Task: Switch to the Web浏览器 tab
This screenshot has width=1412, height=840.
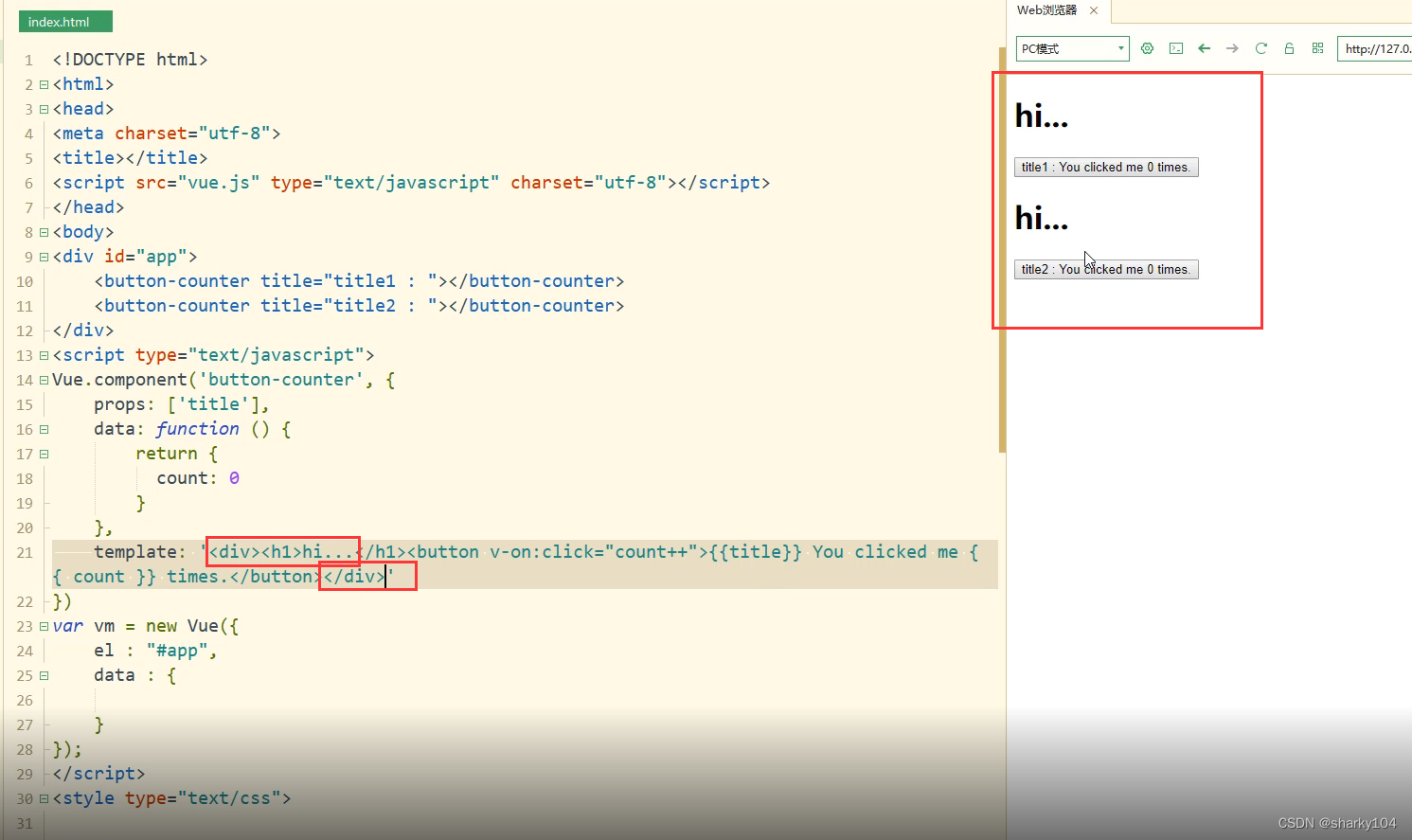Action: click(x=1047, y=10)
